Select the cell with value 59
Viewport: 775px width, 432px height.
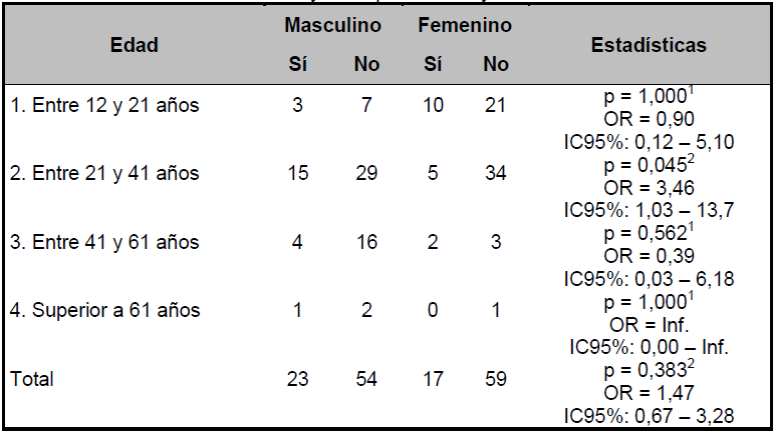(496, 379)
